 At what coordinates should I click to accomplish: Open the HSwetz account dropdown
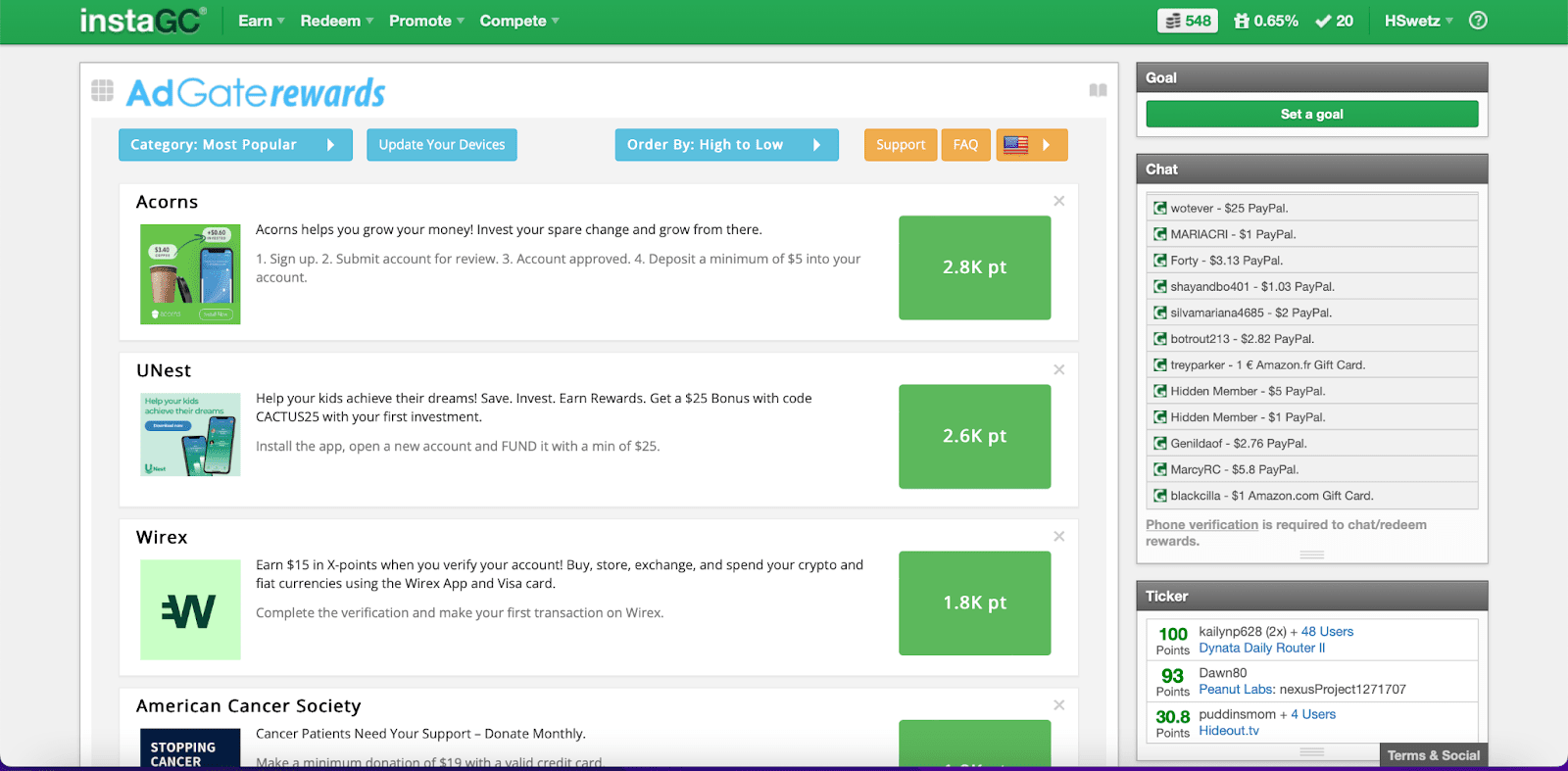(x=1418, y=21)
